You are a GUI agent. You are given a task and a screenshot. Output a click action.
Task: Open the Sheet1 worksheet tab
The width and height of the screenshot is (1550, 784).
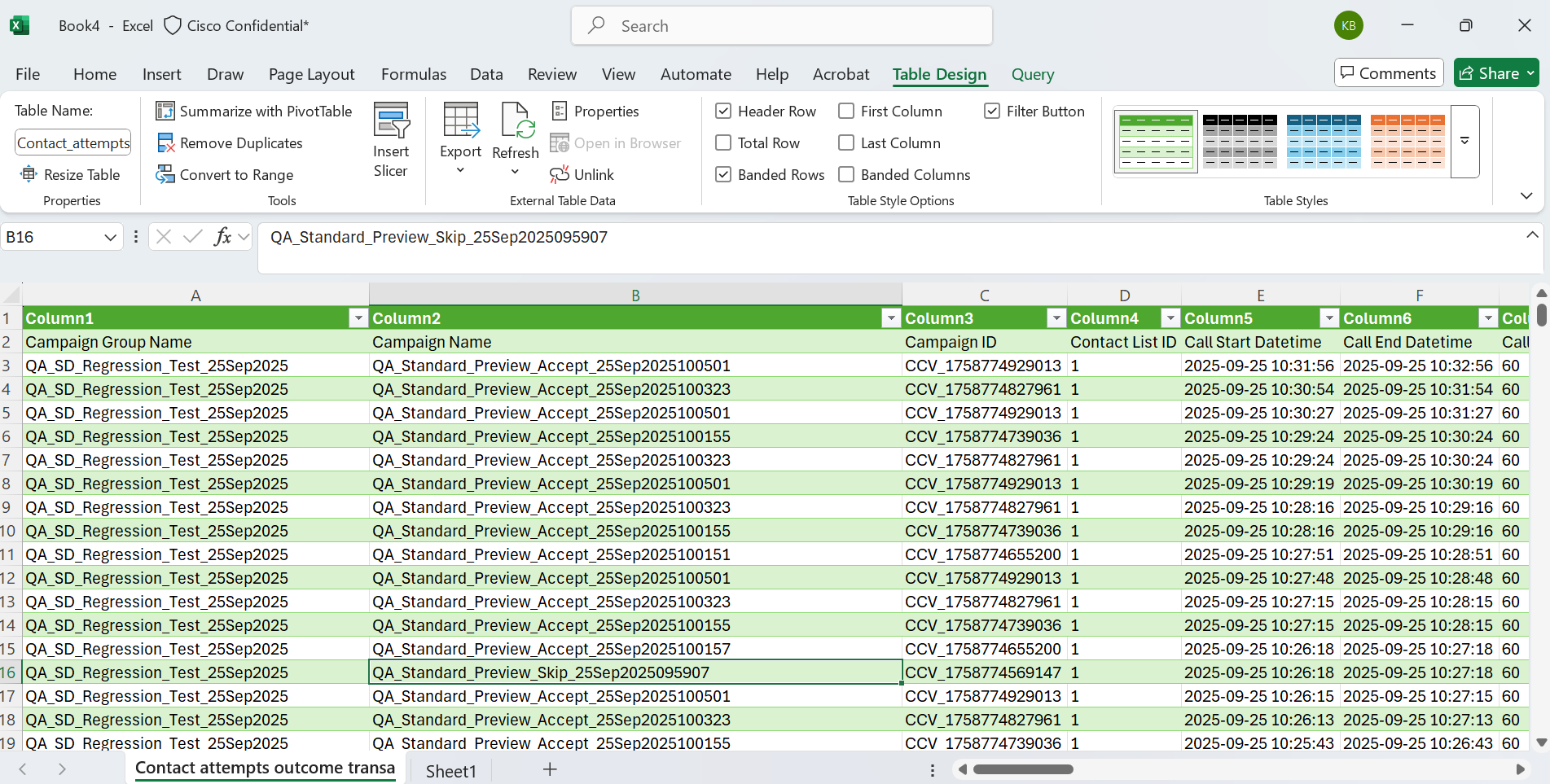[450, 771]
